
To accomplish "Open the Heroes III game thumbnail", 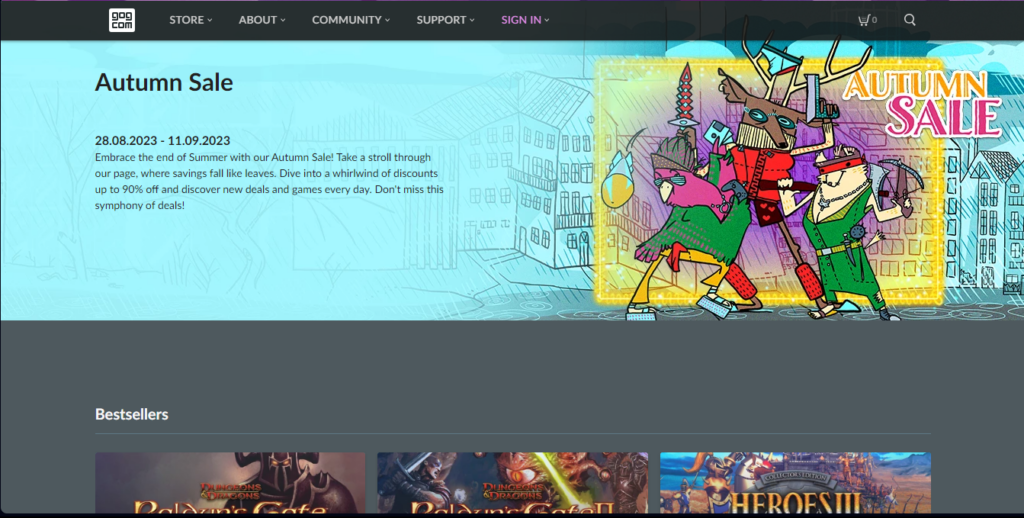I will coord(795,483).
